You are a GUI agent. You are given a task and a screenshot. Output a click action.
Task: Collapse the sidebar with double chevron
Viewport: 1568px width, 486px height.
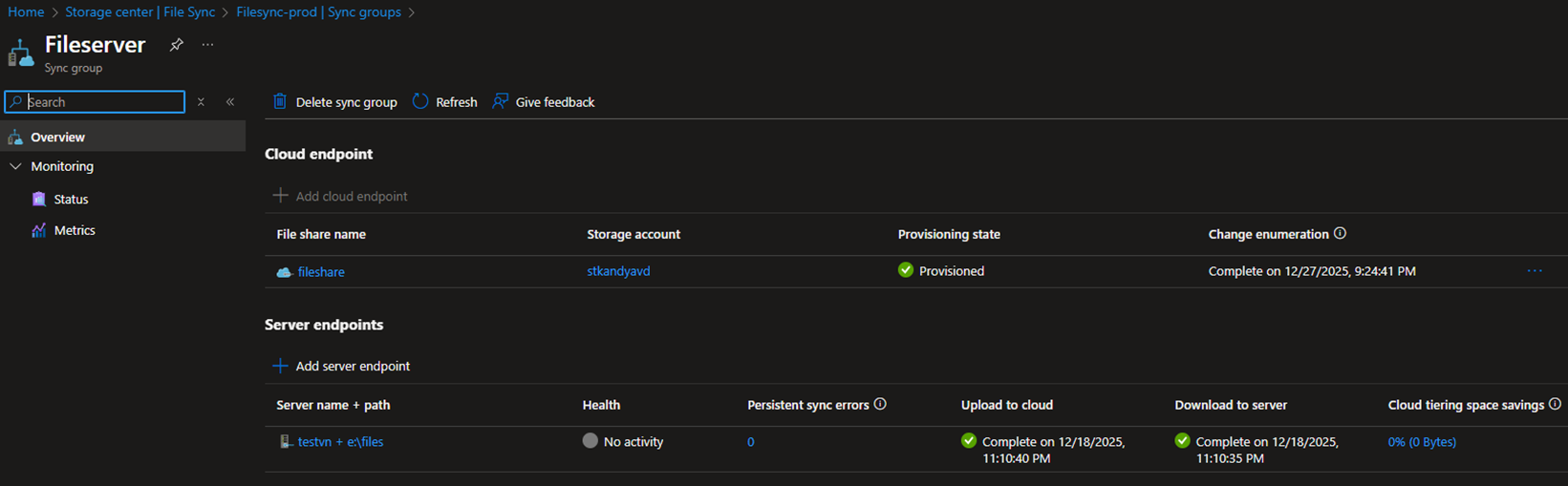230,102
